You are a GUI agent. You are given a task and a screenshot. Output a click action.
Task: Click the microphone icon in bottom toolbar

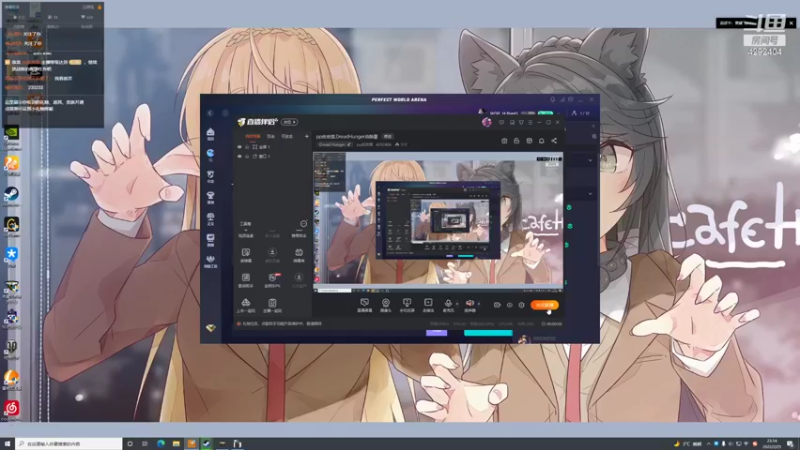pyautogui.click(x=448, y=305)
